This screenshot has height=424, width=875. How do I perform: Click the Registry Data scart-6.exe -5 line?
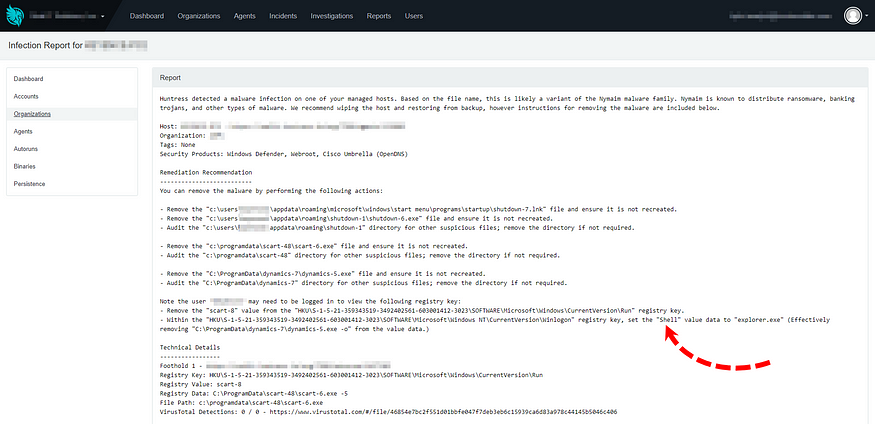pos(254,393)
